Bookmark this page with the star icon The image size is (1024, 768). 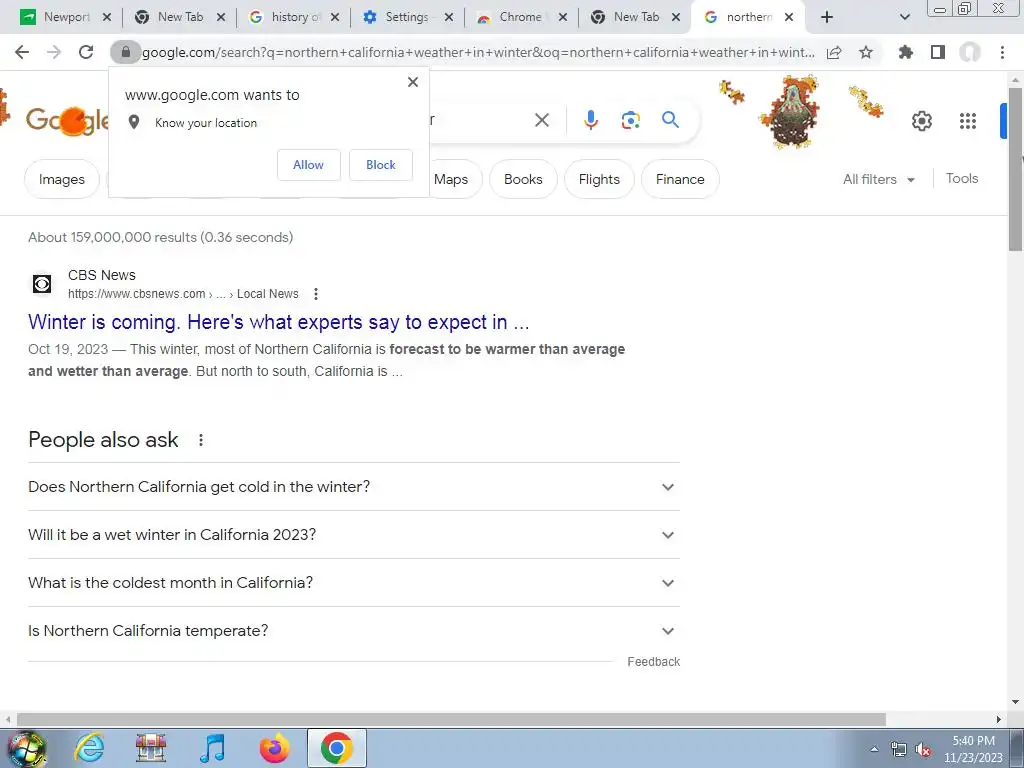point(866,52)
